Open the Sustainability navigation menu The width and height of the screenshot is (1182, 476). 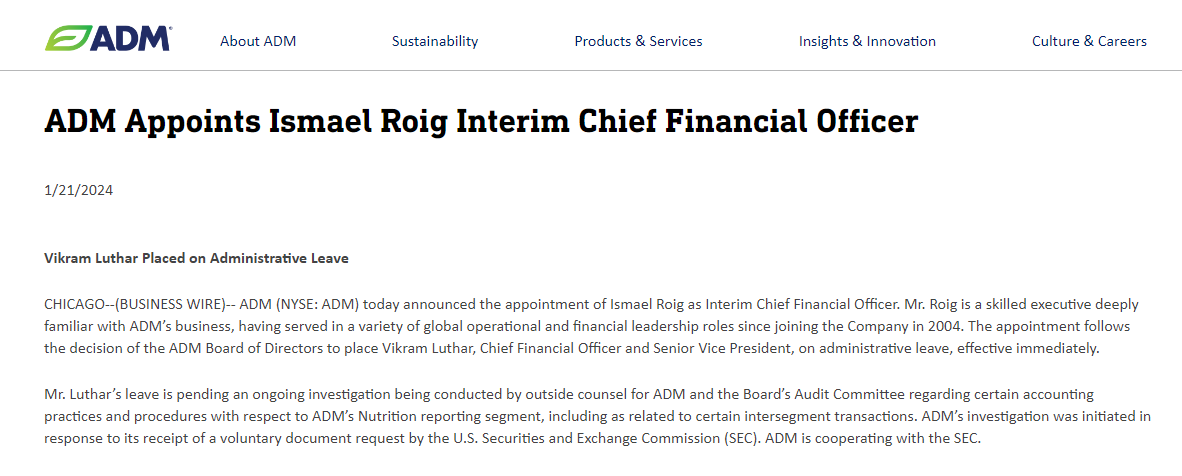point(435,41)
